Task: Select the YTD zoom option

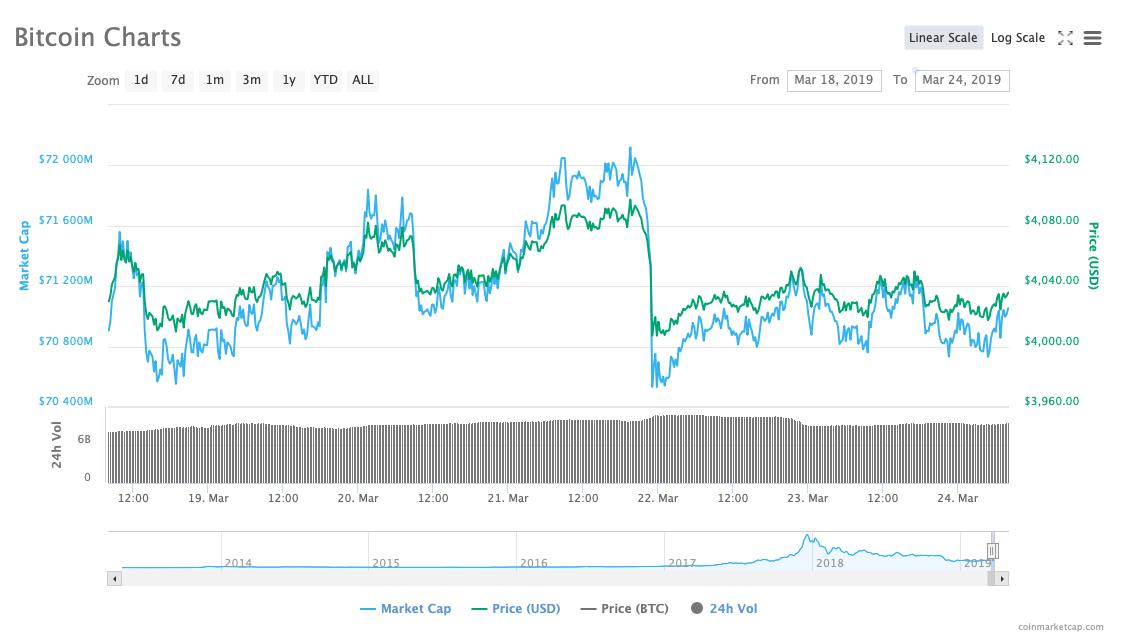Action: click(325, 80)
